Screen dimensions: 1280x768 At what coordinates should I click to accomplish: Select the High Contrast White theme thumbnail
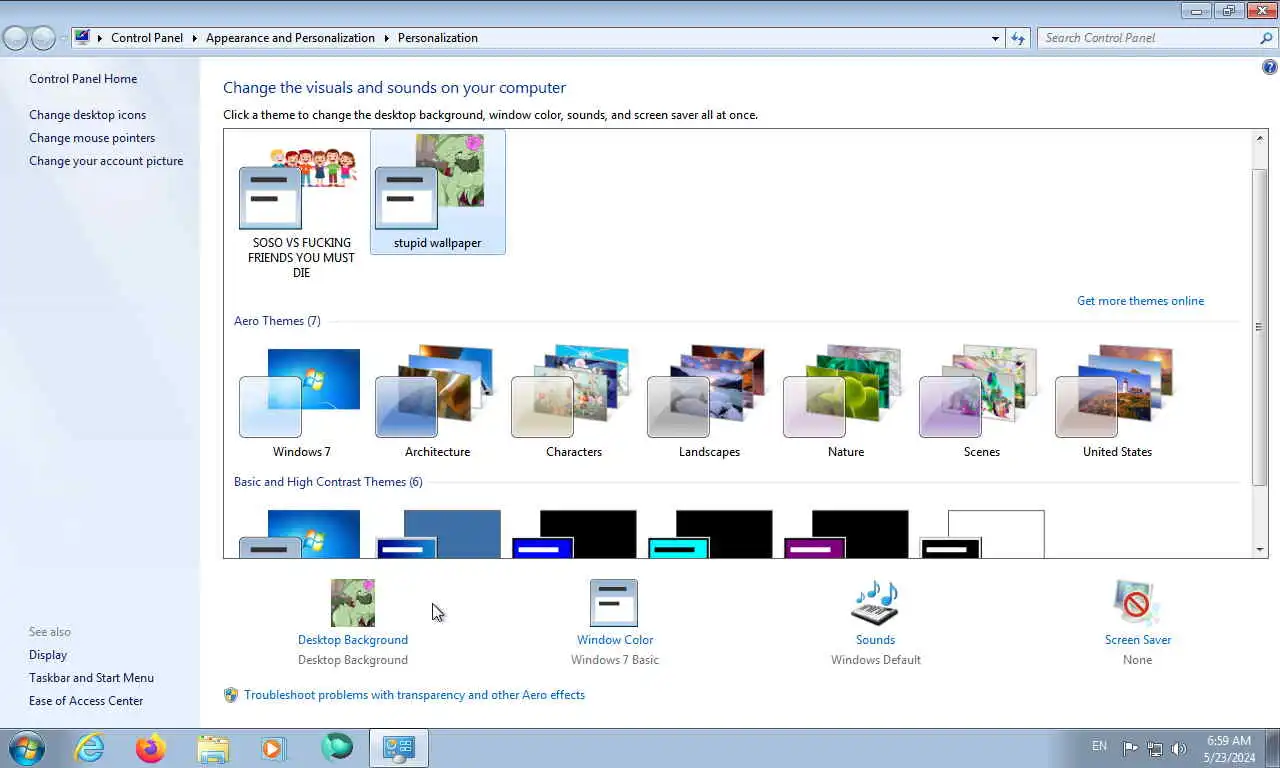(981, 534)
